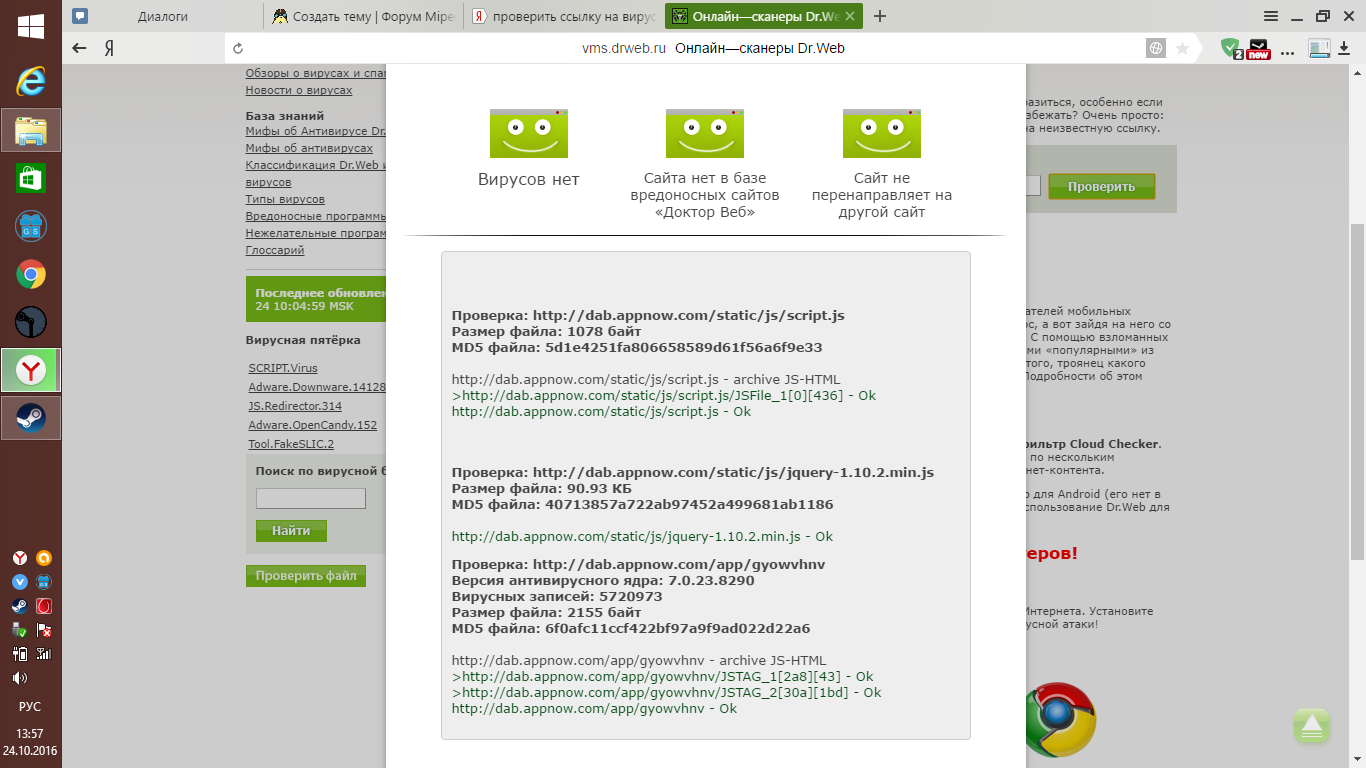This screenshot has width=1366, height=768.
Task: Open the 'Типы вирусов' link
Action: coord(285,199)
